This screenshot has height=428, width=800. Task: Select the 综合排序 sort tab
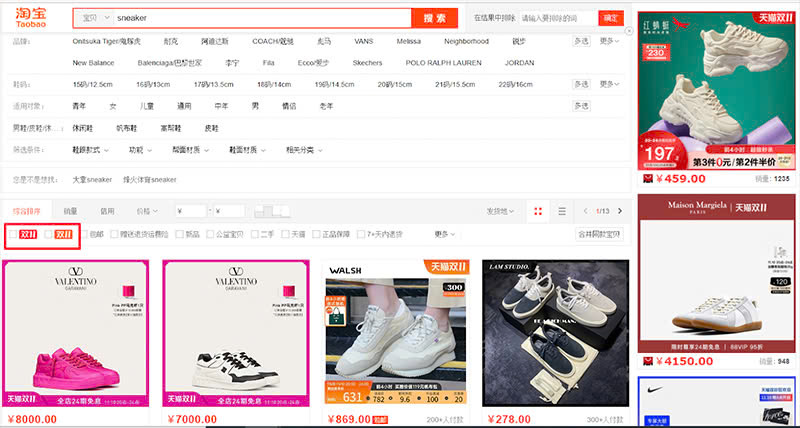click(27, 211)
